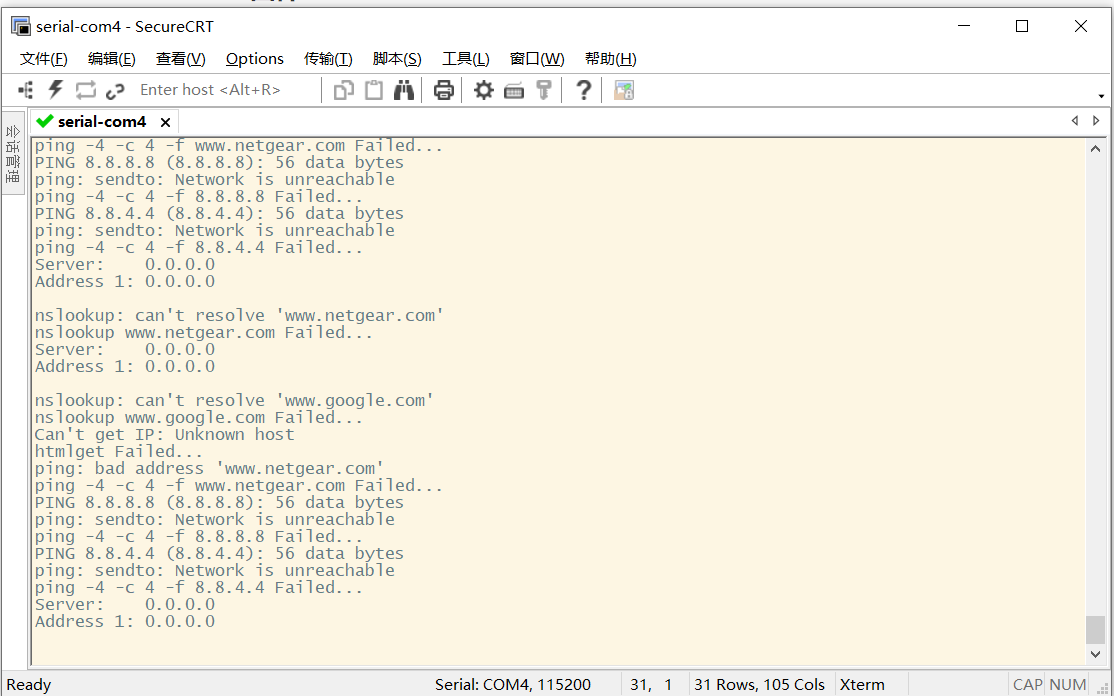Click the terminal scrollbar down arrow

click(1096, 654)
